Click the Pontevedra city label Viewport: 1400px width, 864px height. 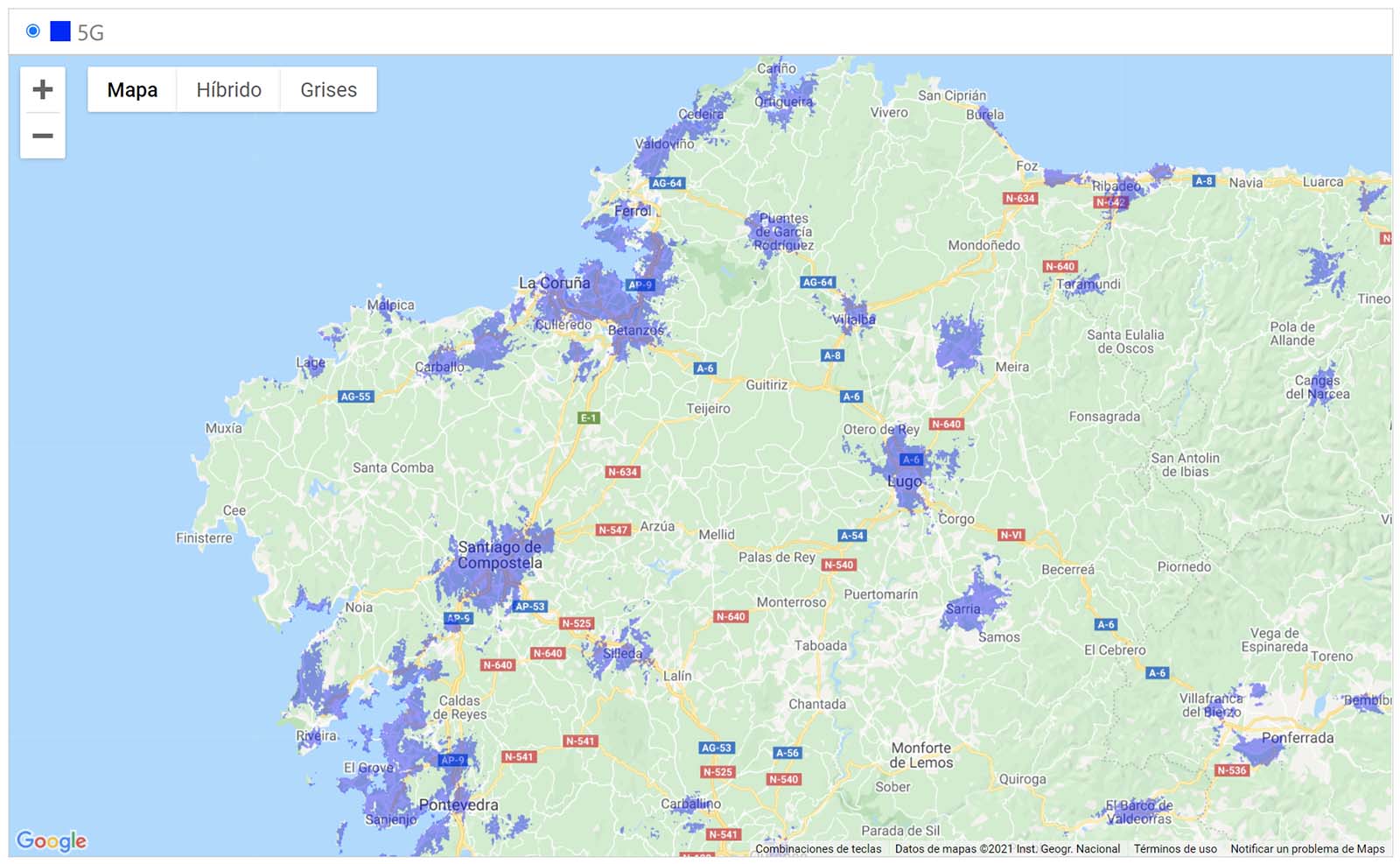(x=458, y=804)
